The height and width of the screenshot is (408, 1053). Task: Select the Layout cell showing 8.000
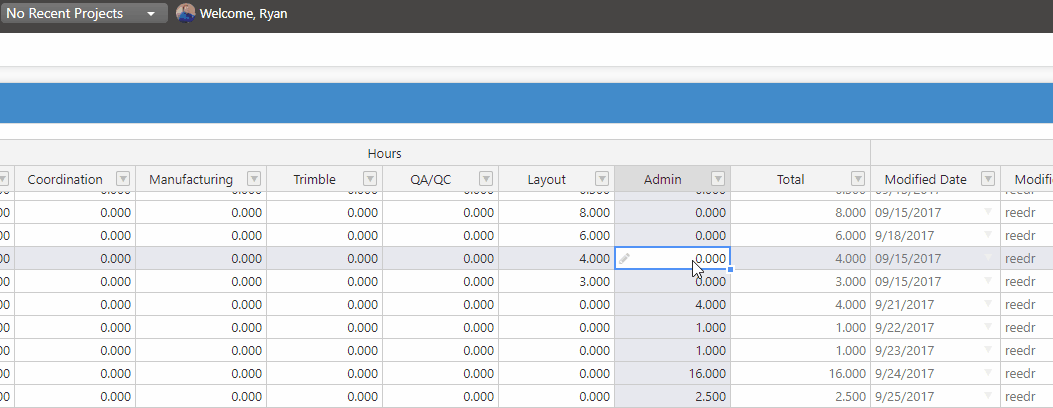tap(556, 213)
